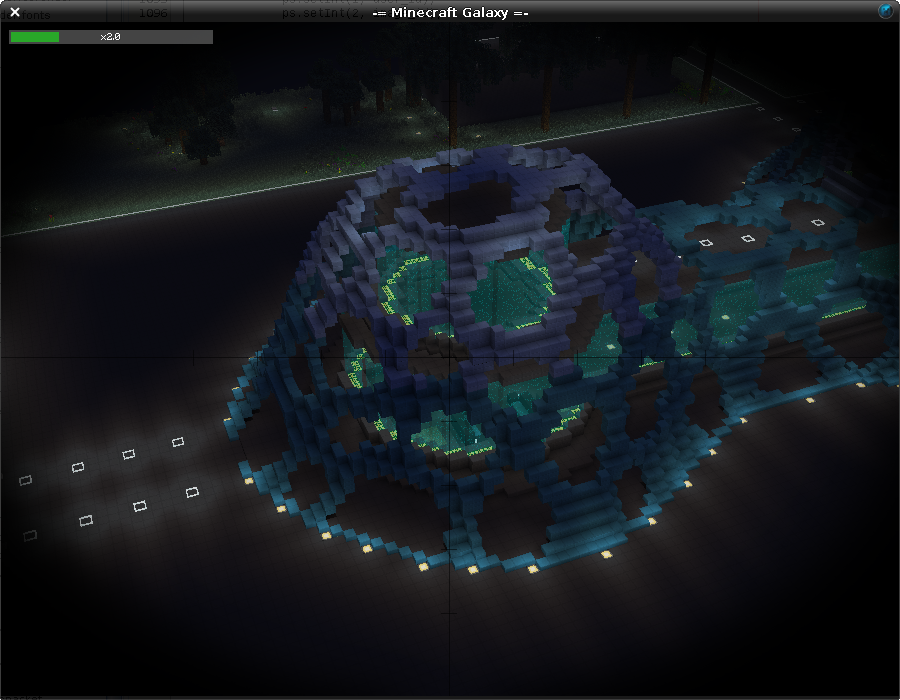Click rightmost white marker on the teal rooftop
The height and width of the screenshot is (700, 900).
click(818, 222)
